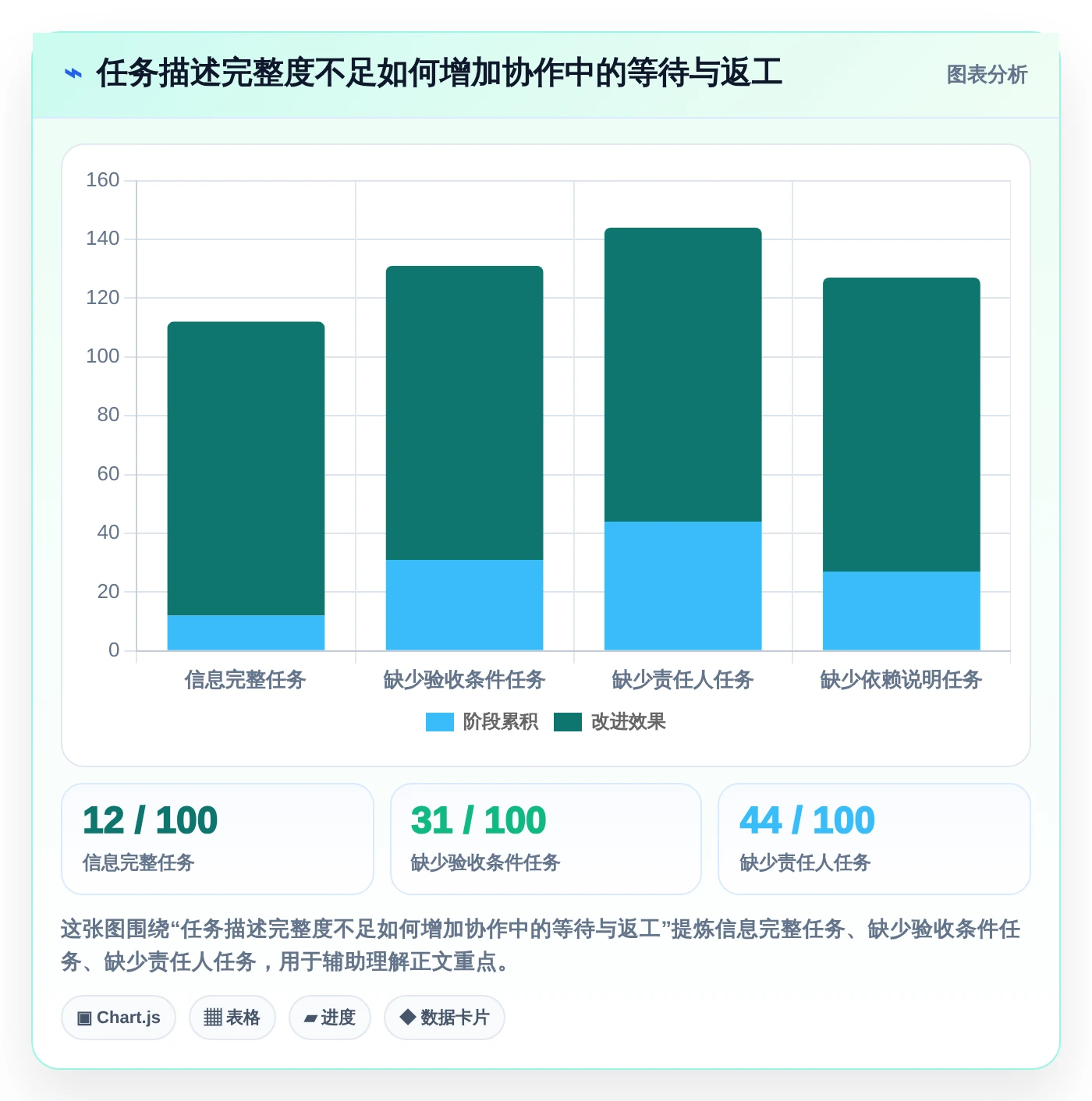Click the 缺少责任人任务 caption under 44 / 100
This screenshot has width=1092, height=1101.
(805, 862)
